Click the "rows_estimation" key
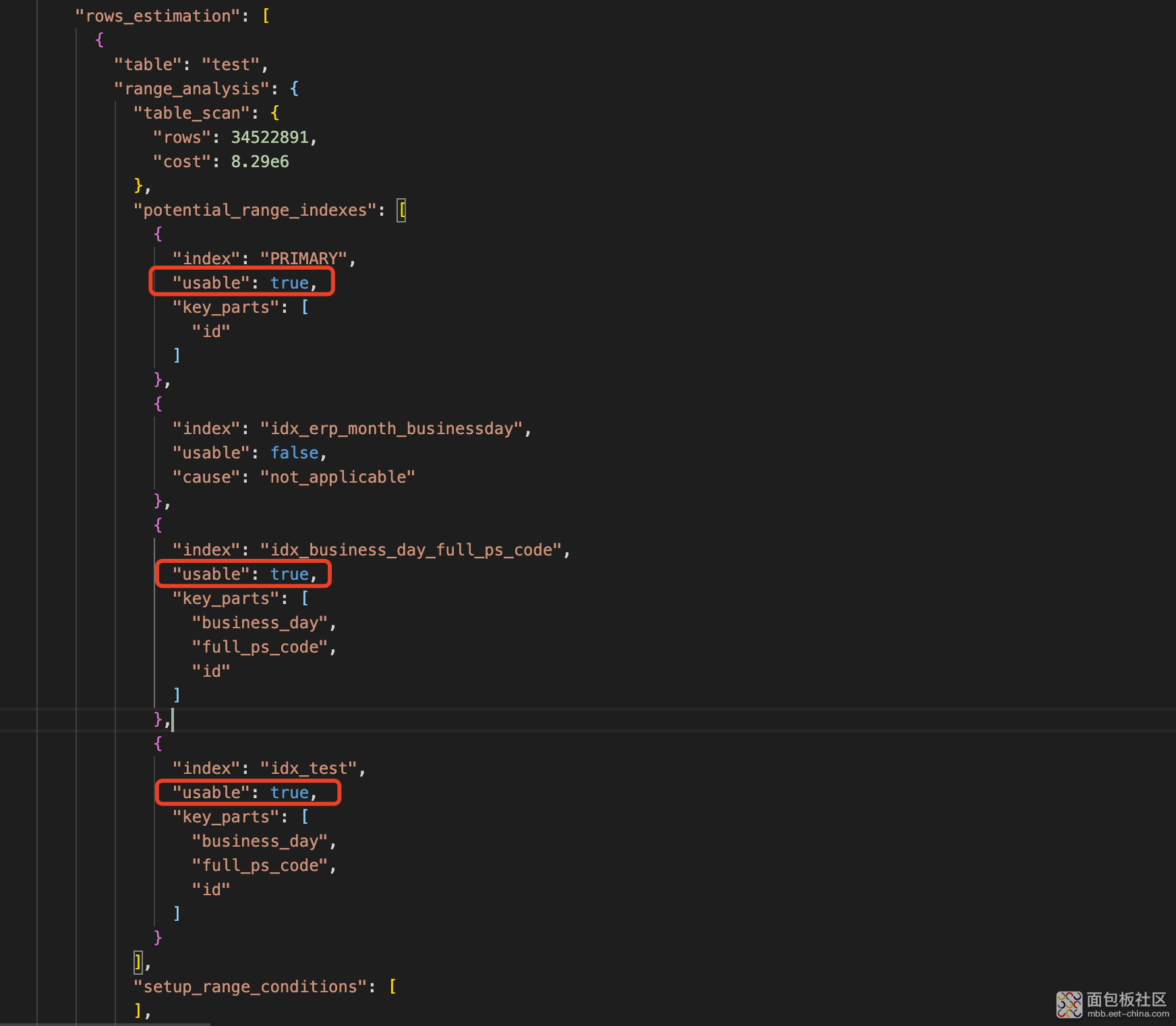This screenshot has width=1176, height=1026. point(158,16)
